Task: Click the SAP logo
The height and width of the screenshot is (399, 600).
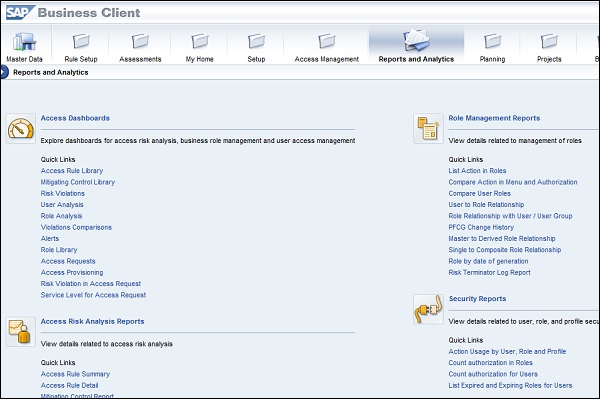Action: point(20,12)
